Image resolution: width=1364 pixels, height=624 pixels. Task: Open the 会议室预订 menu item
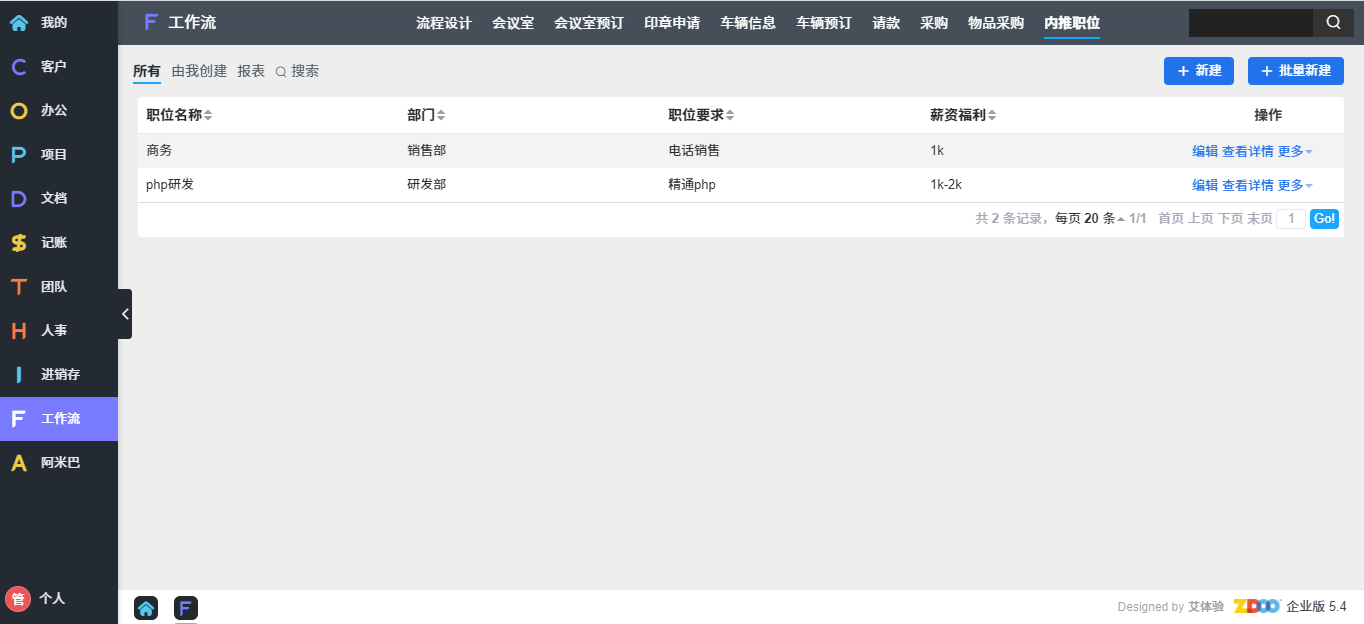(588, 23)
